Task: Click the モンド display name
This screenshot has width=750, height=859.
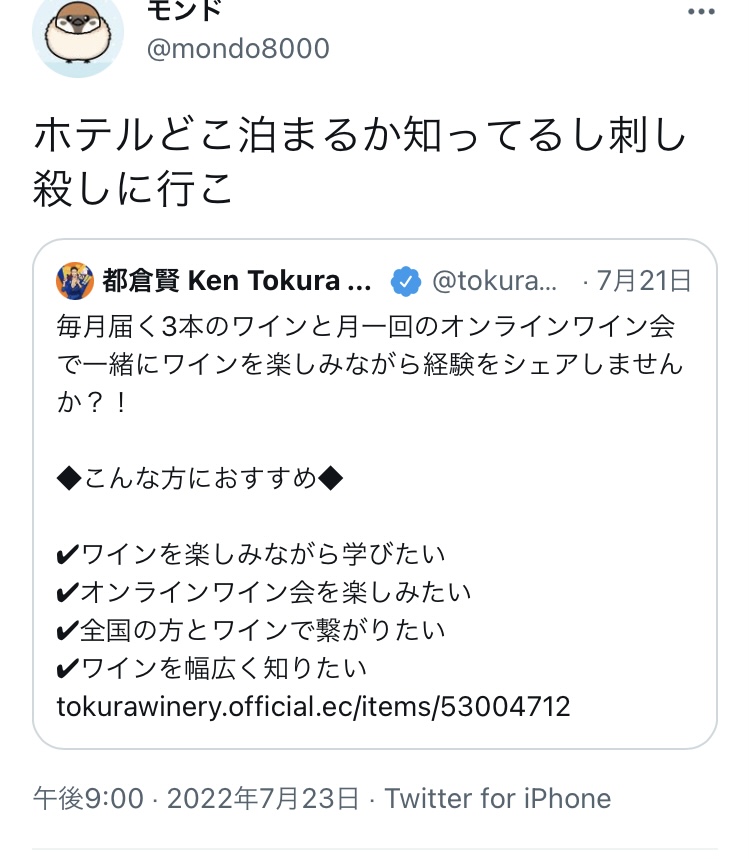Action: (x=184, y=9)
